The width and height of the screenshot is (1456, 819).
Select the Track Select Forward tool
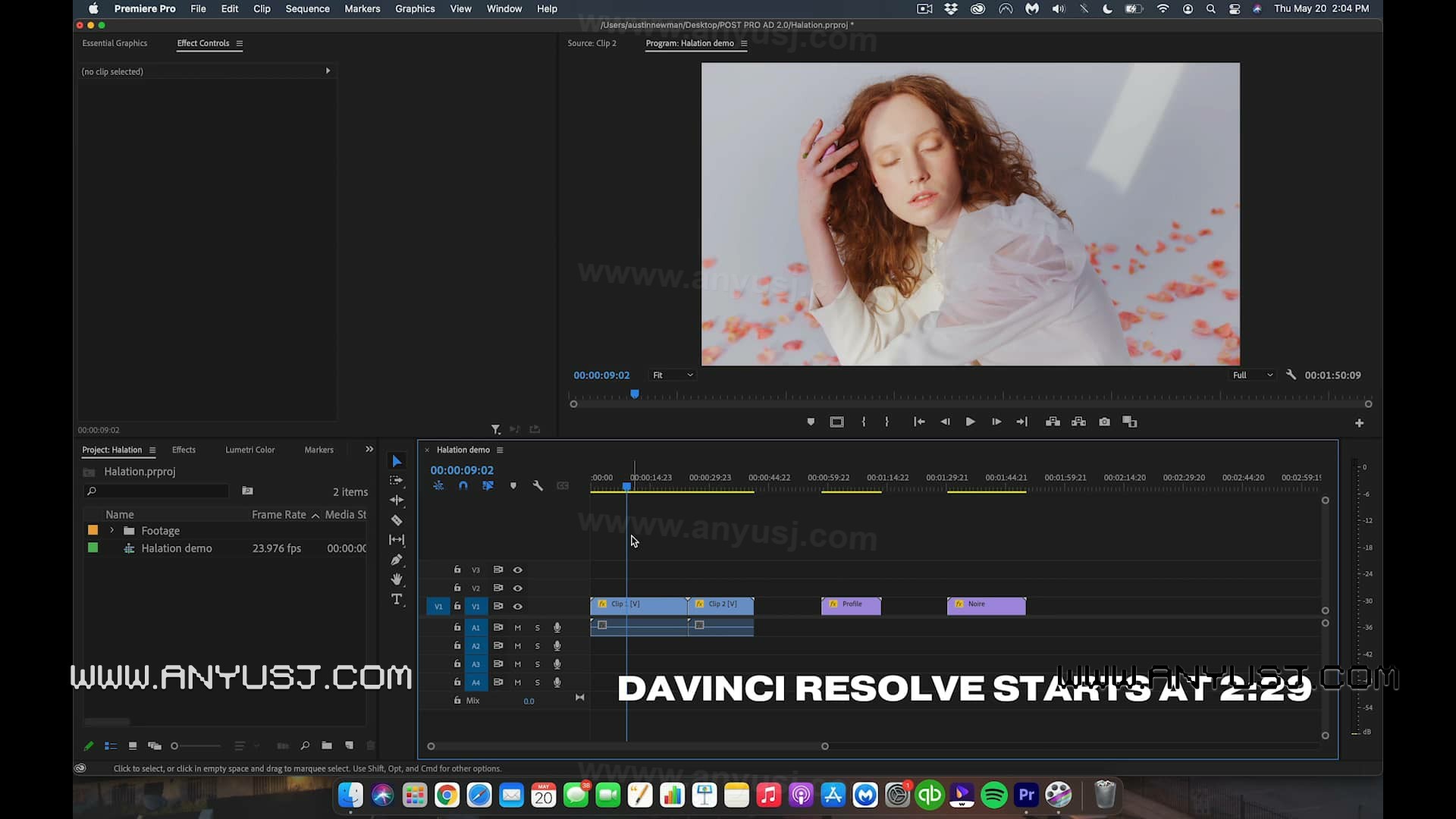tap(397, 481)
